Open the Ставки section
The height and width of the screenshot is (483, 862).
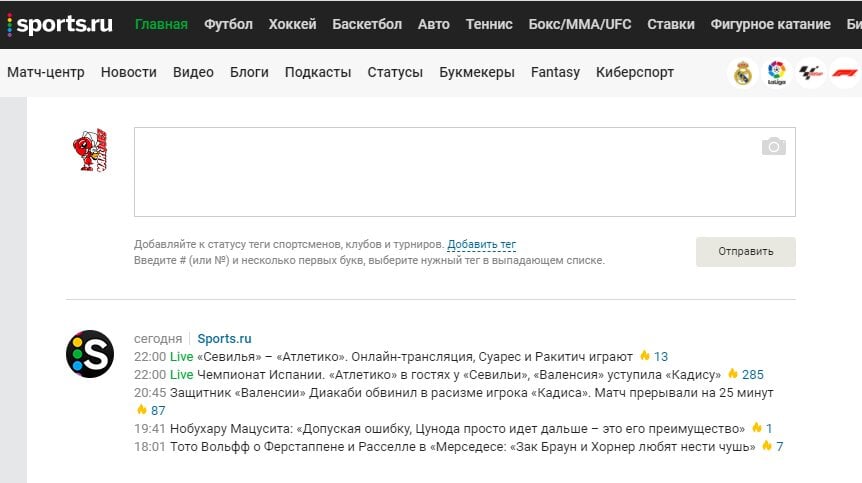point(671,24)
